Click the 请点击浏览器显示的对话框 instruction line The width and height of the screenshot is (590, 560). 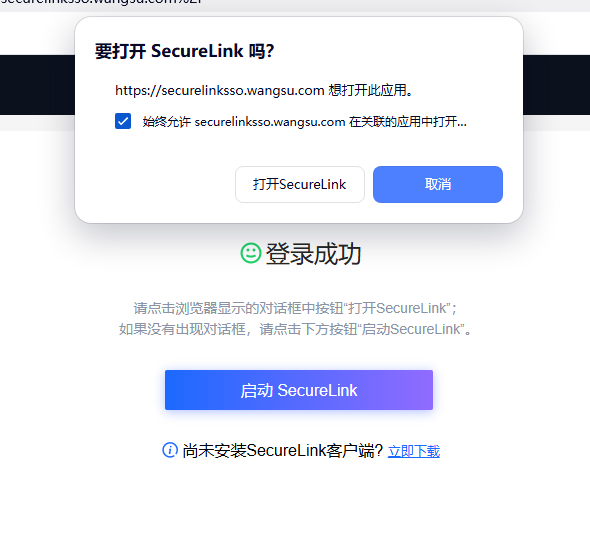295,308
